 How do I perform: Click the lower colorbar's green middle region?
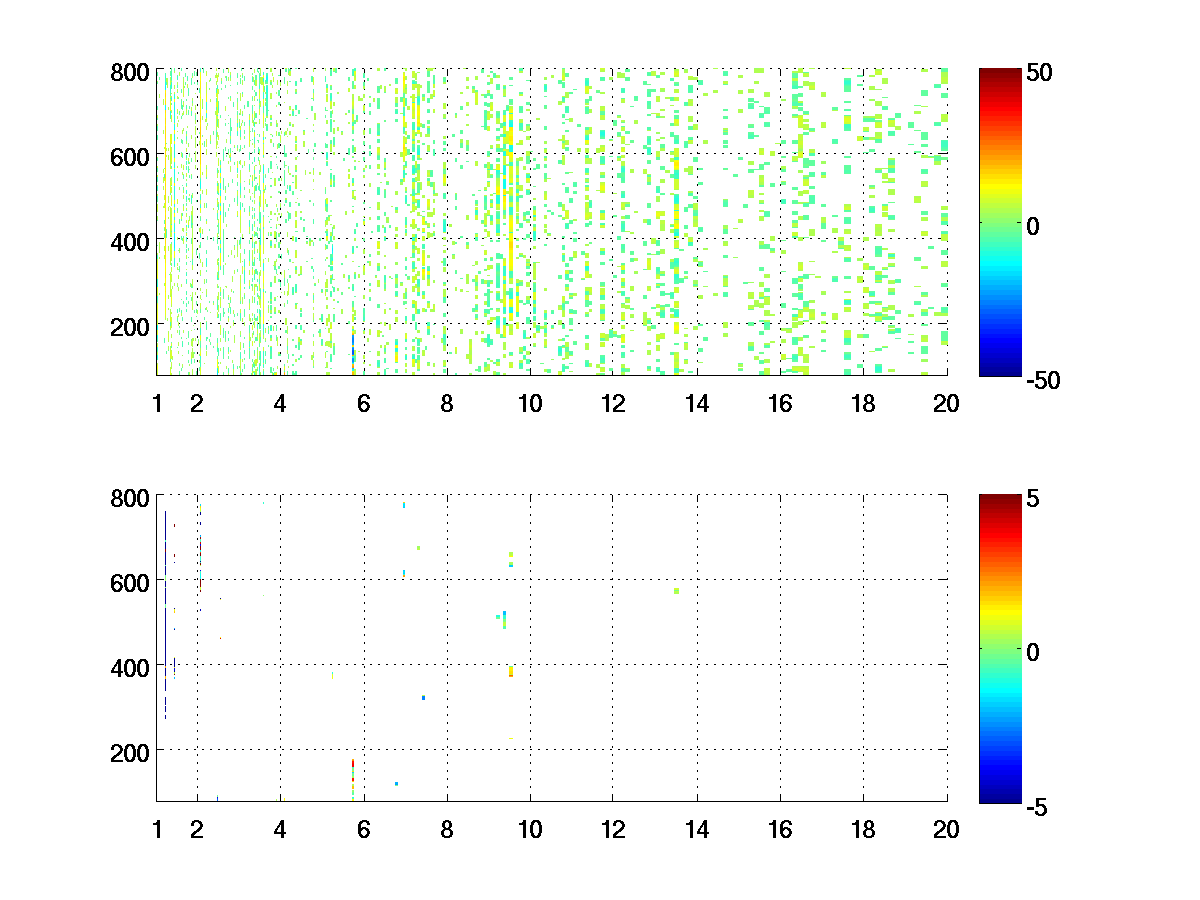coord(1000,648)
